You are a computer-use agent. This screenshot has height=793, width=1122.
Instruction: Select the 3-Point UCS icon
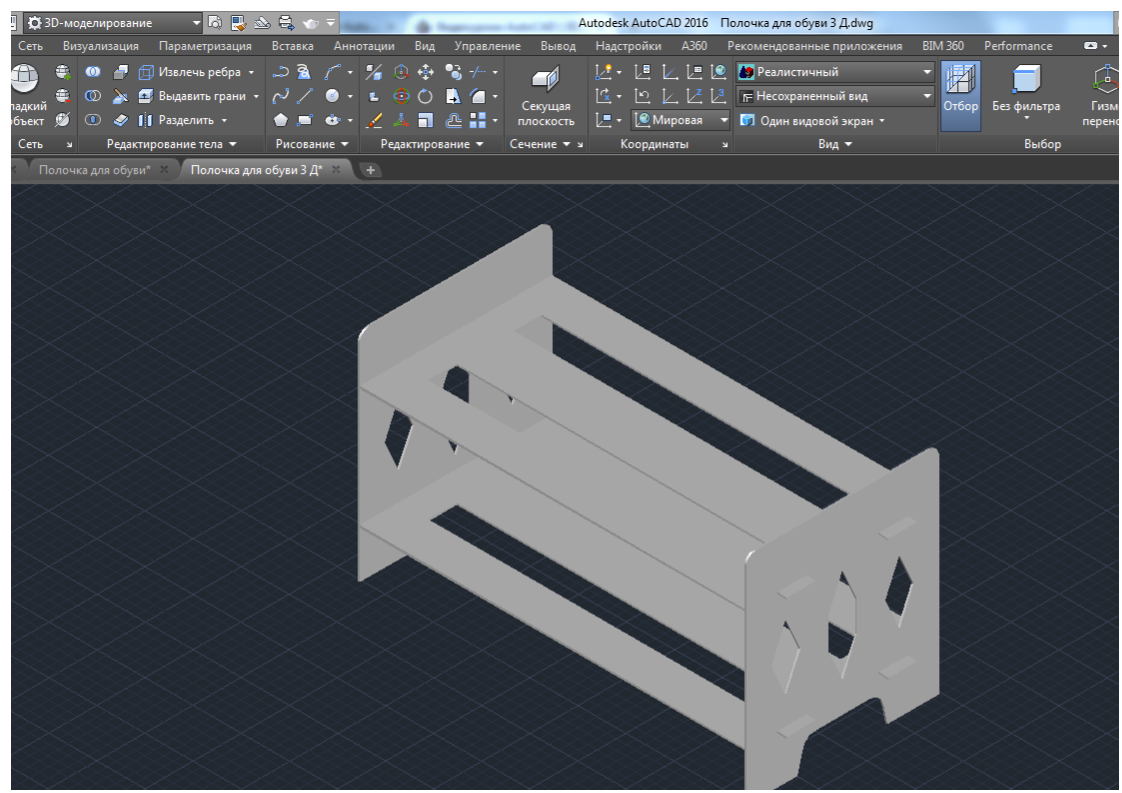tap(718, 96)
